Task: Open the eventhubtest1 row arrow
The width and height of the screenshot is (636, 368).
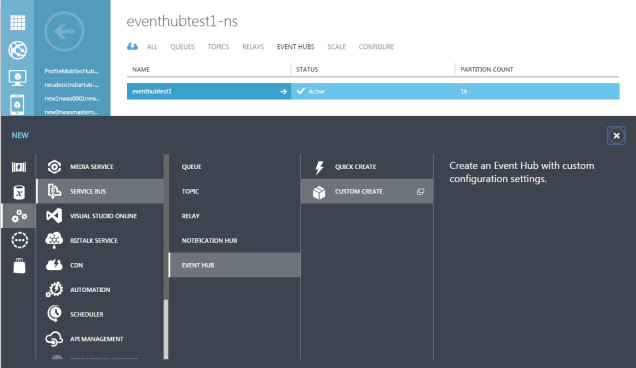Action: tap(283, 92)
